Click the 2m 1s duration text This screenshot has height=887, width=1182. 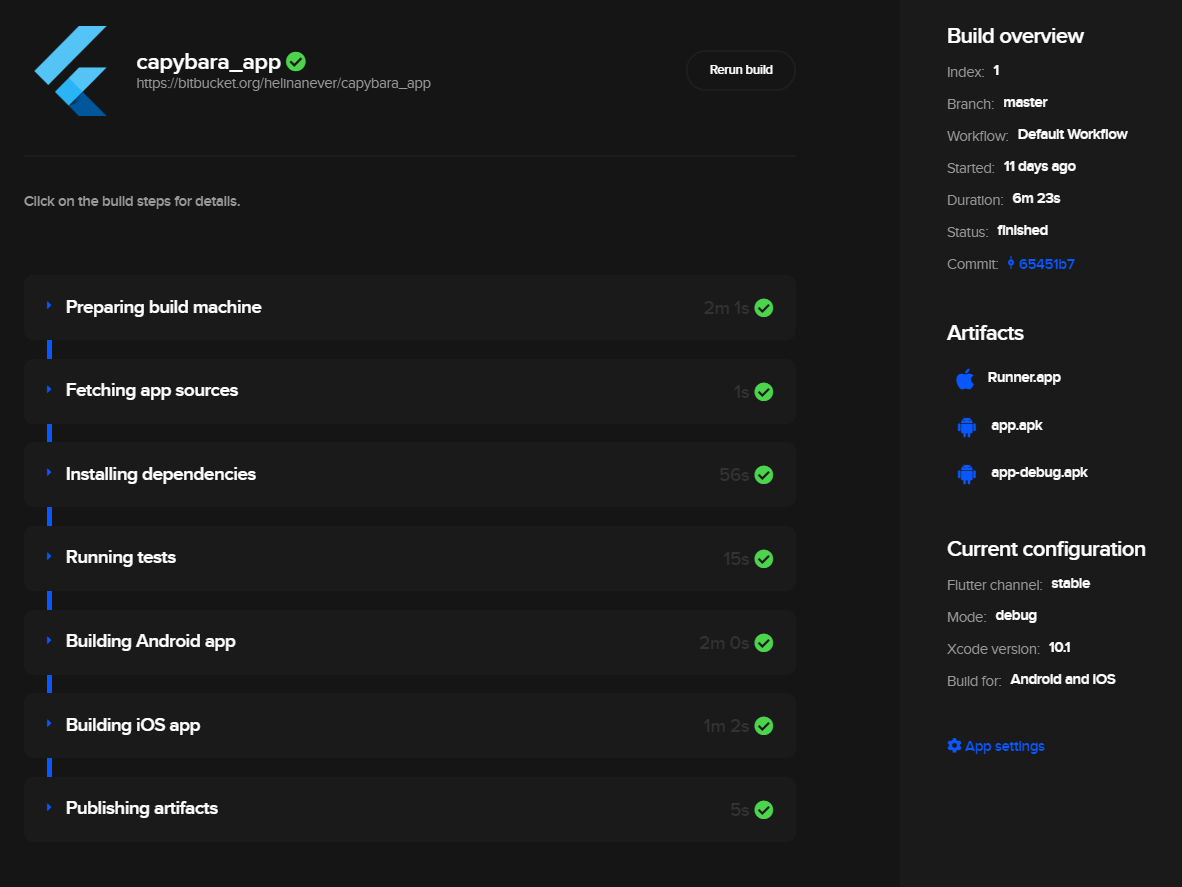pos(726,308)
